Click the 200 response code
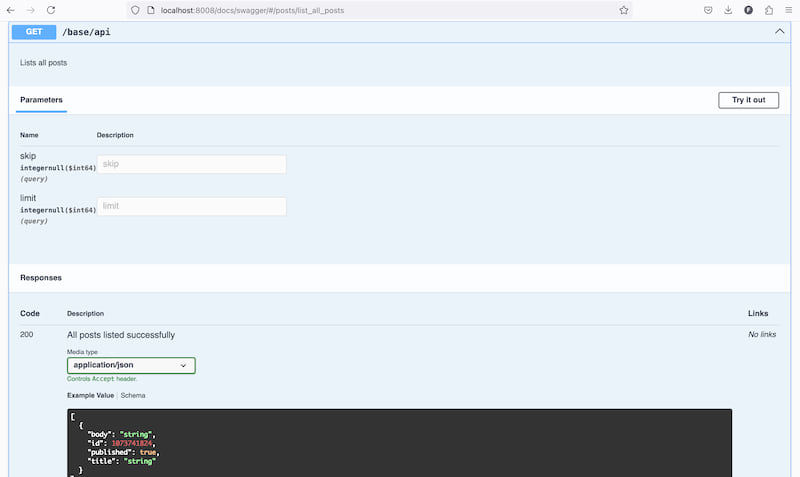This screenshot has height=477, width=800. point(27,335)
